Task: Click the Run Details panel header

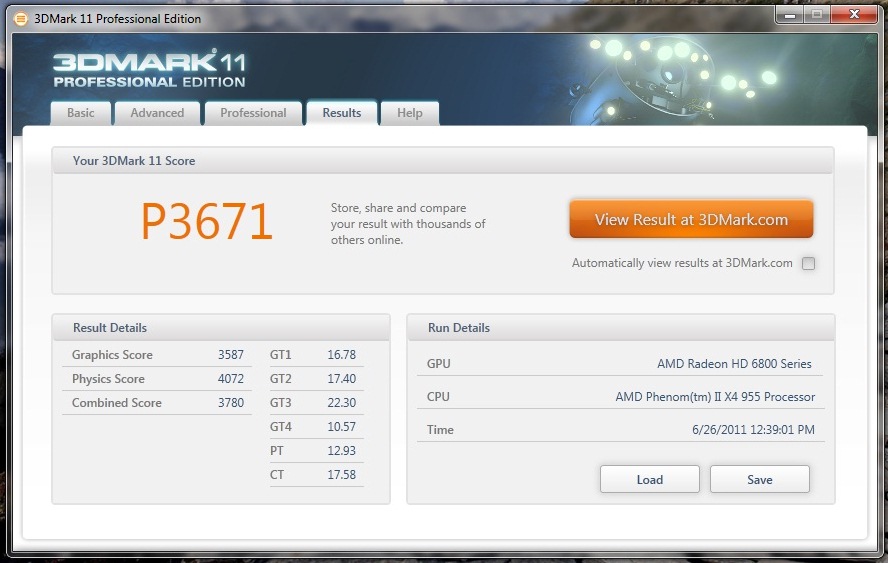Action: tap(621, 327)
